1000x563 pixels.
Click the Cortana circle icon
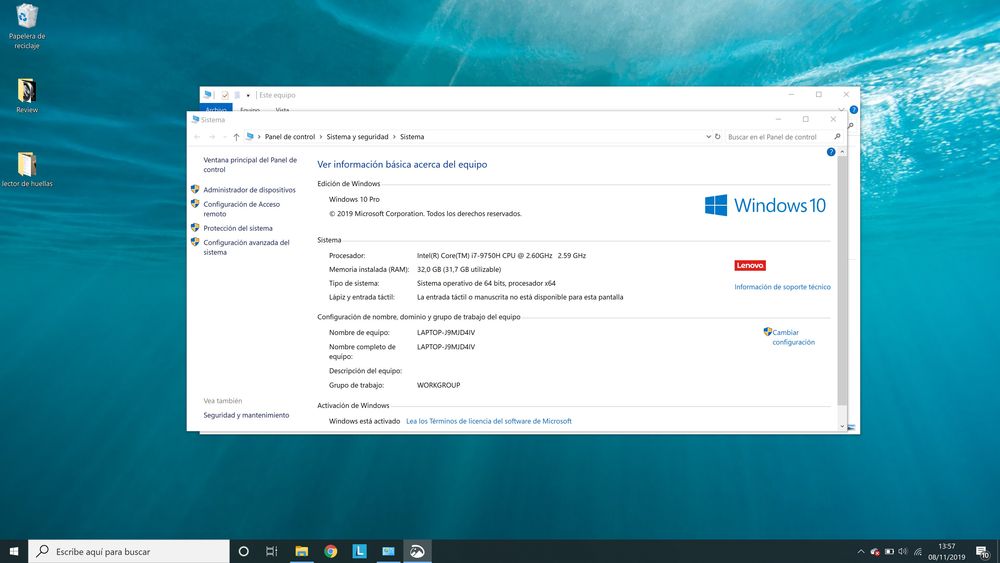pos(243,551)
